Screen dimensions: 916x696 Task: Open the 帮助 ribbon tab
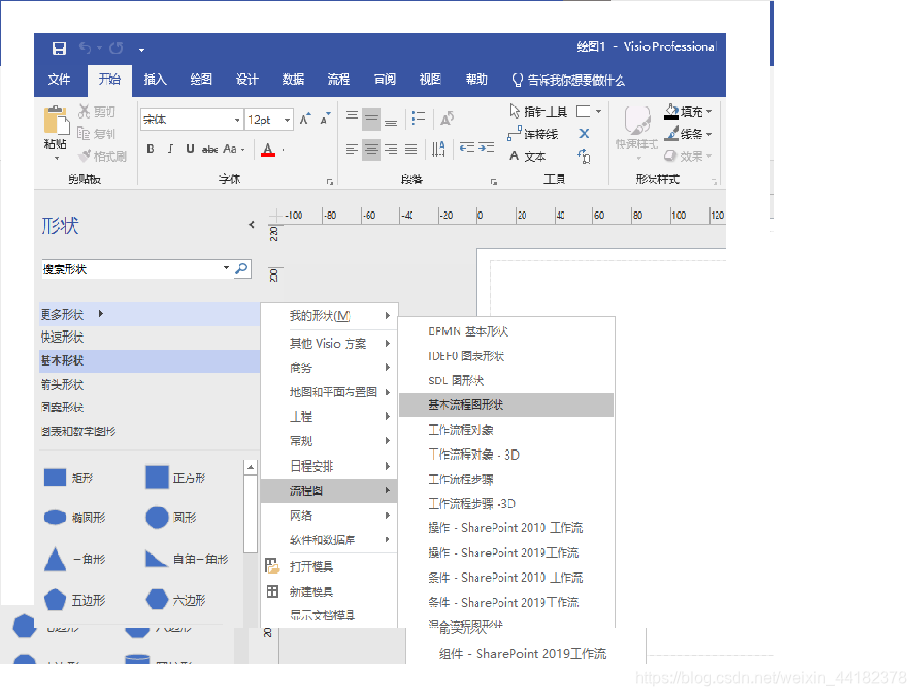click(477, 79)
